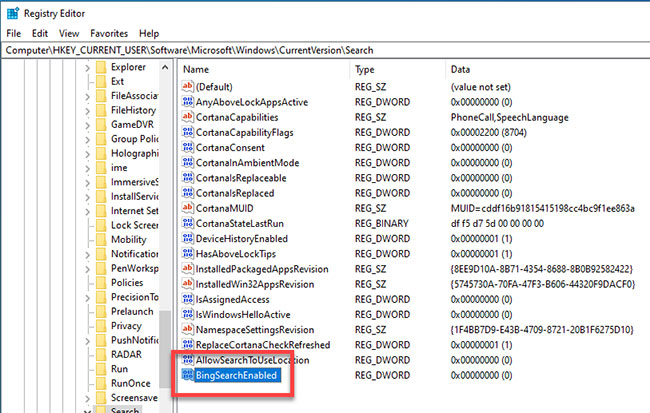Expand the Explorer key in tree
The image size is (650, 413).
coord(87,67)
